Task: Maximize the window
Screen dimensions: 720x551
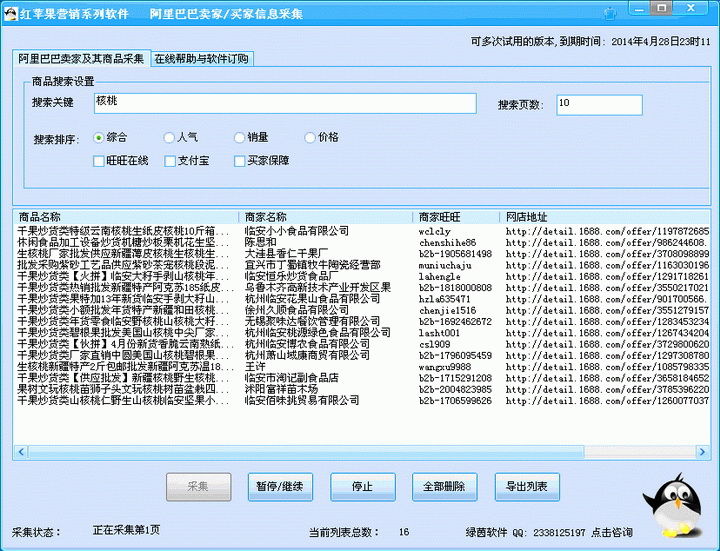Action: (x=662, y=8)
